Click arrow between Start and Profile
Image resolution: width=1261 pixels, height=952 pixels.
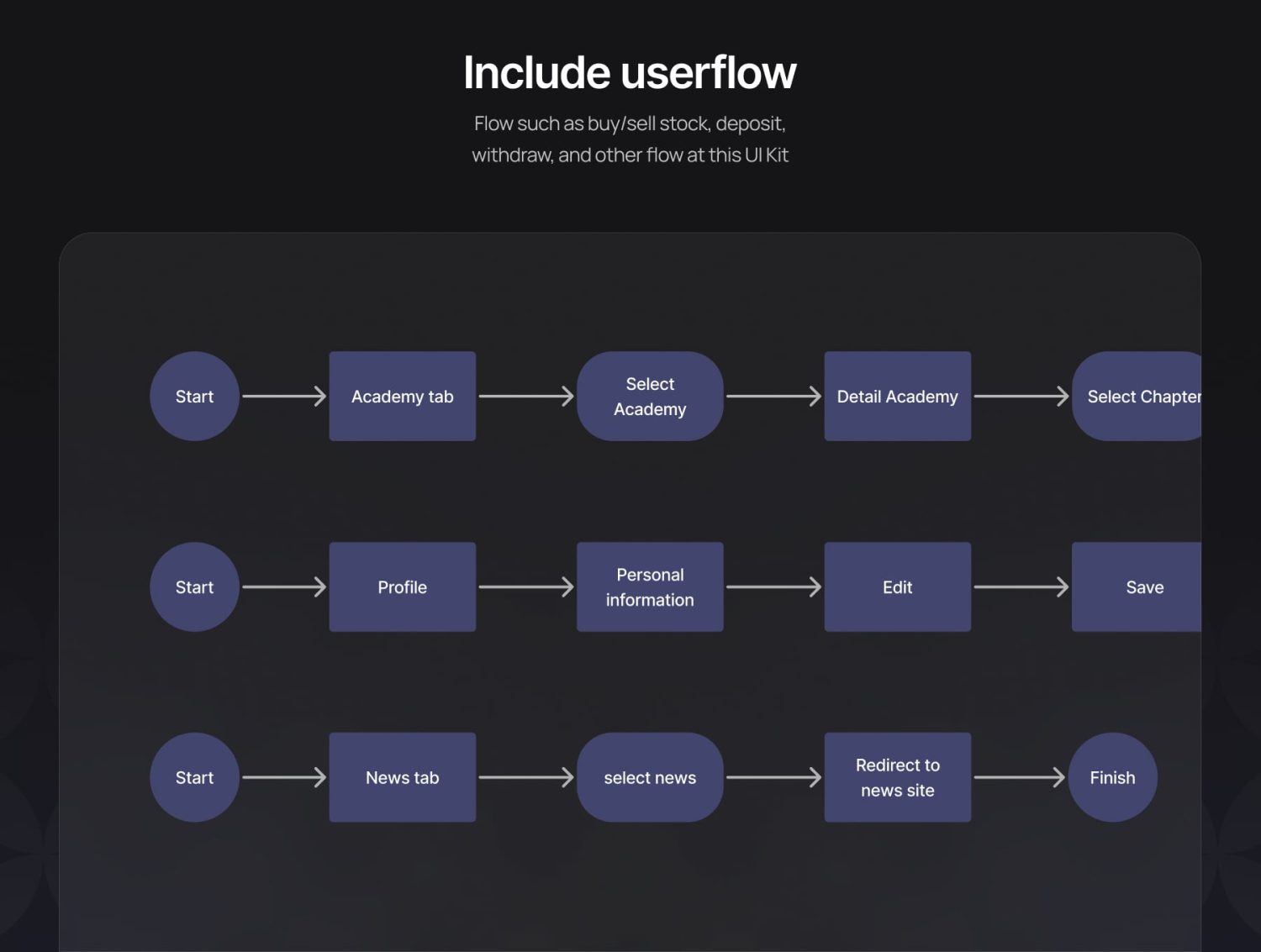click(284, 586)
